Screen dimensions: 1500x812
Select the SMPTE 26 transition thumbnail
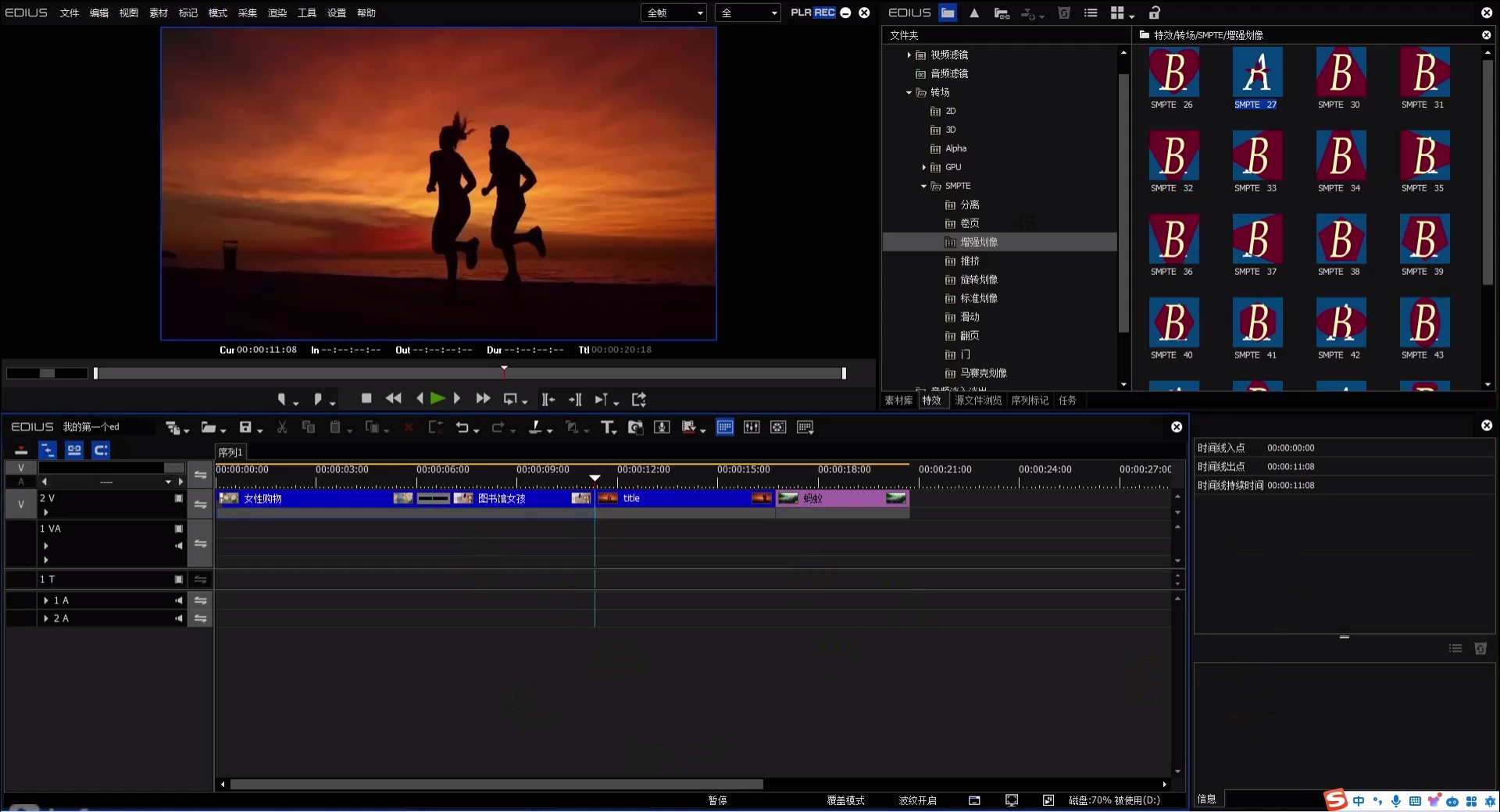1173,72
